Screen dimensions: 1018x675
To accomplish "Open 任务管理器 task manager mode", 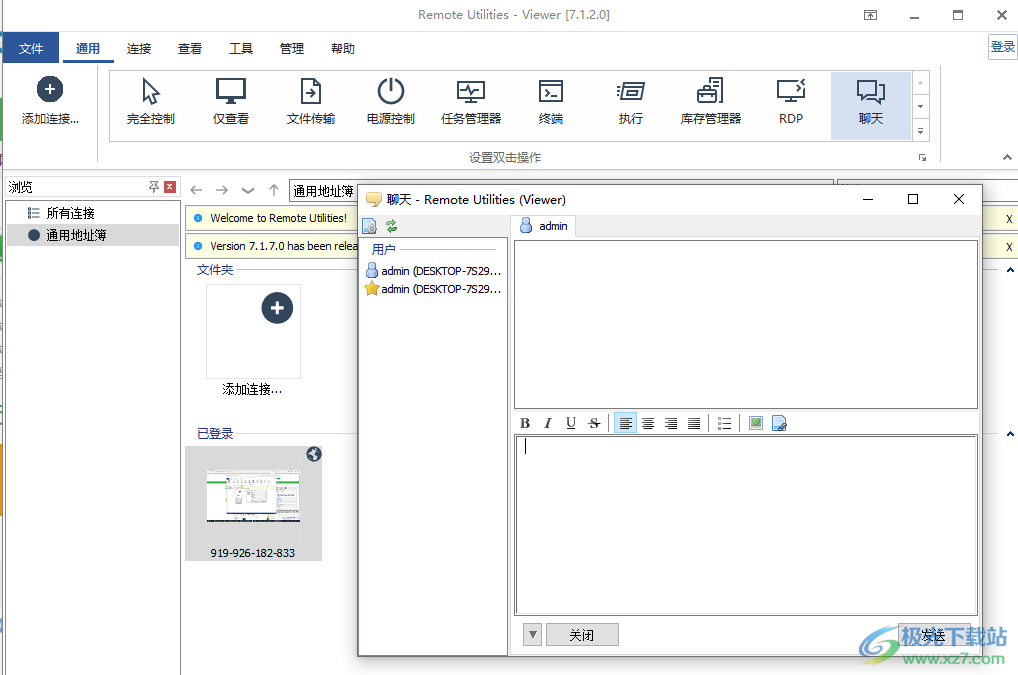I will [x=471, y=102].
